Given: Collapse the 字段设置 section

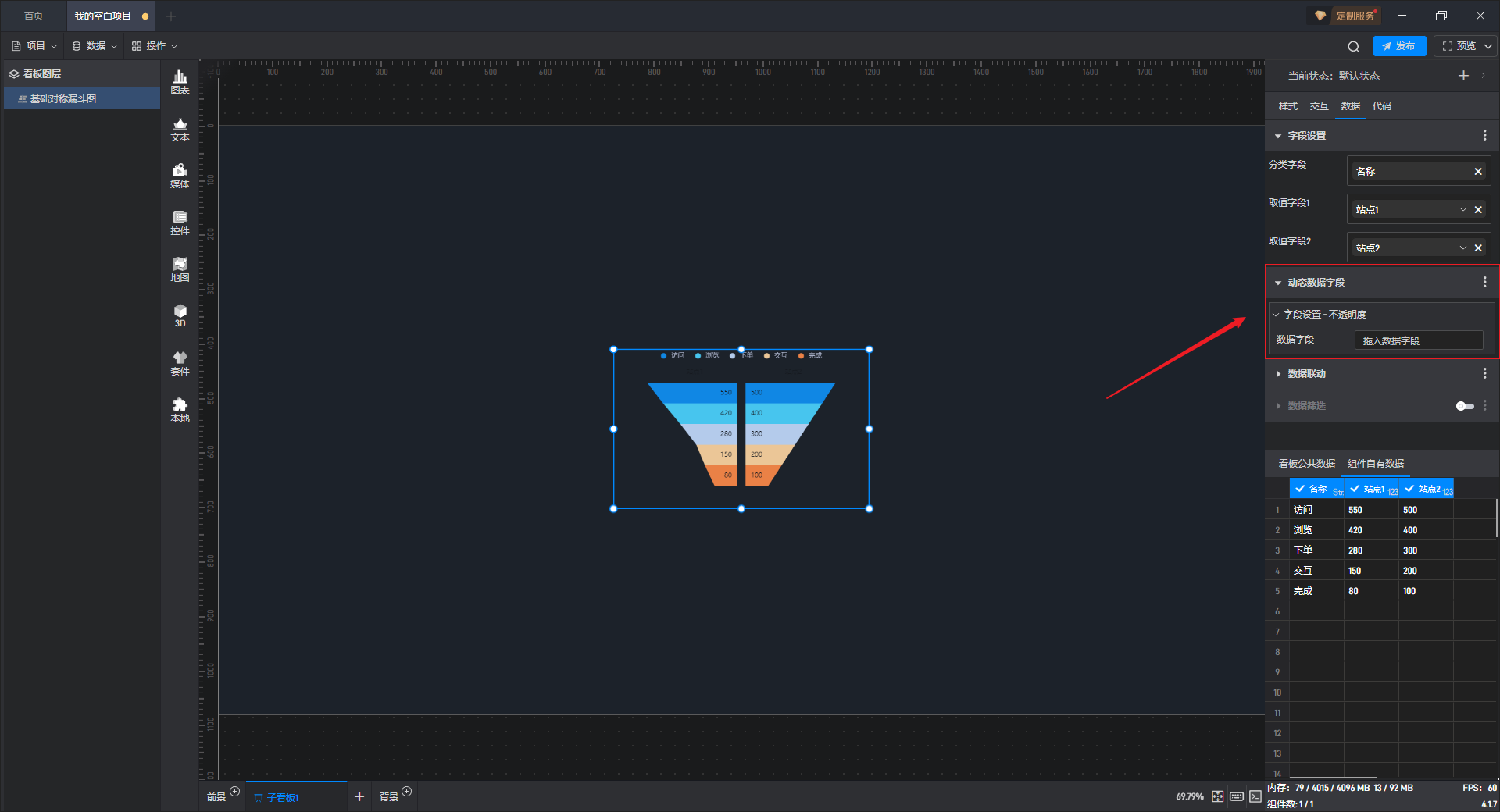Looking at the screenshot, I should (x=1278, y=136).
